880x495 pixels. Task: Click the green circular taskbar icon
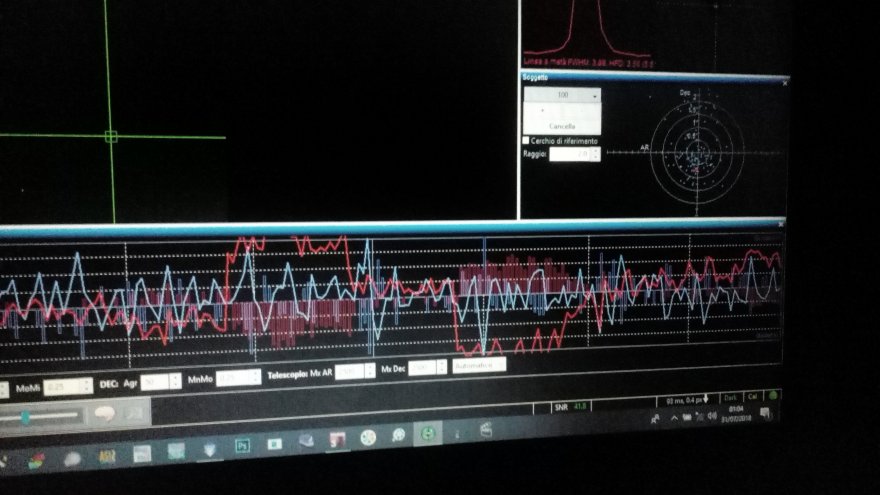tap(427, 434)
